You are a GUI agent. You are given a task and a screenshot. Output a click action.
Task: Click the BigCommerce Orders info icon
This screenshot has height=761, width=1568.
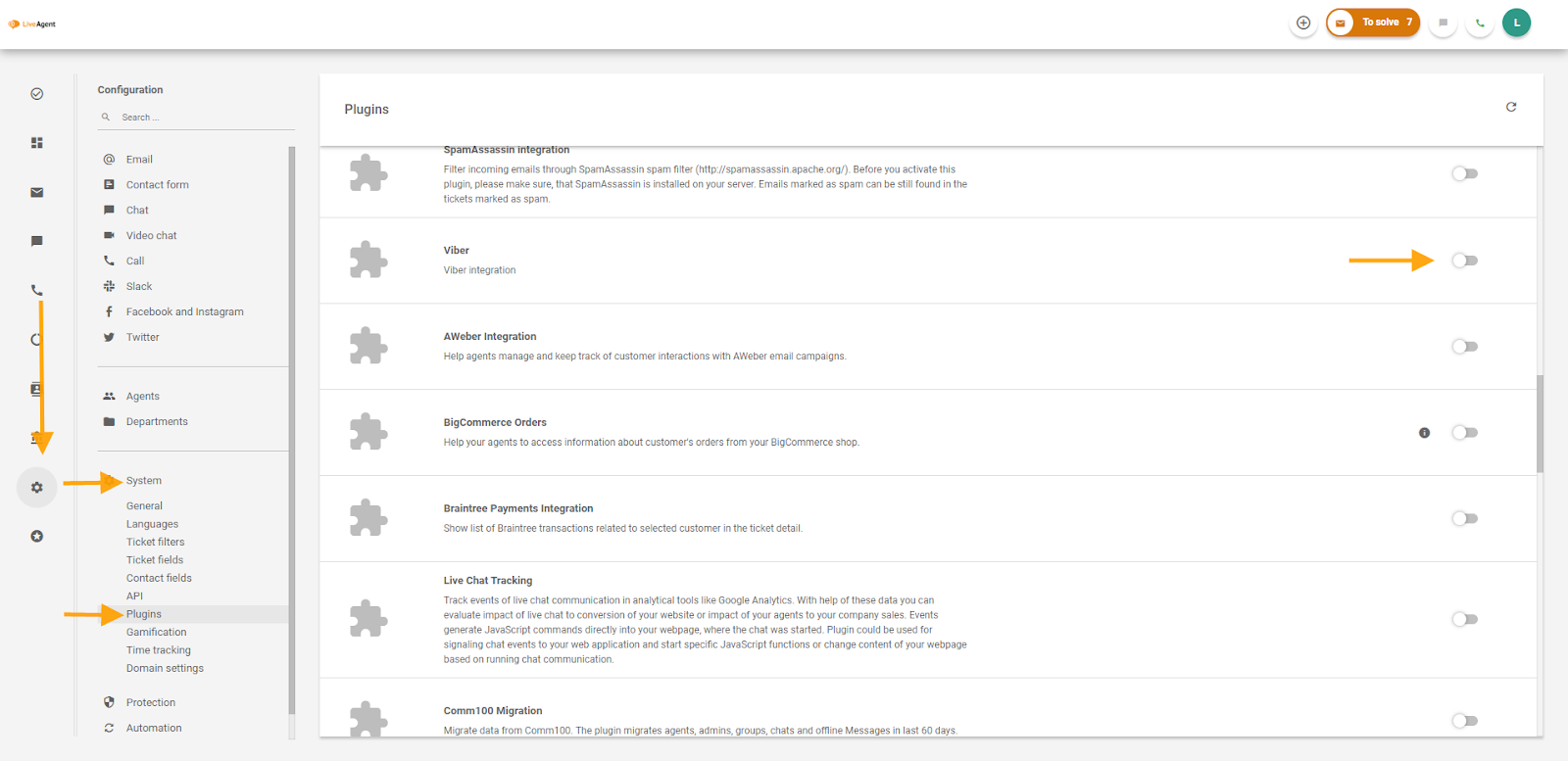coord(1424,433)
